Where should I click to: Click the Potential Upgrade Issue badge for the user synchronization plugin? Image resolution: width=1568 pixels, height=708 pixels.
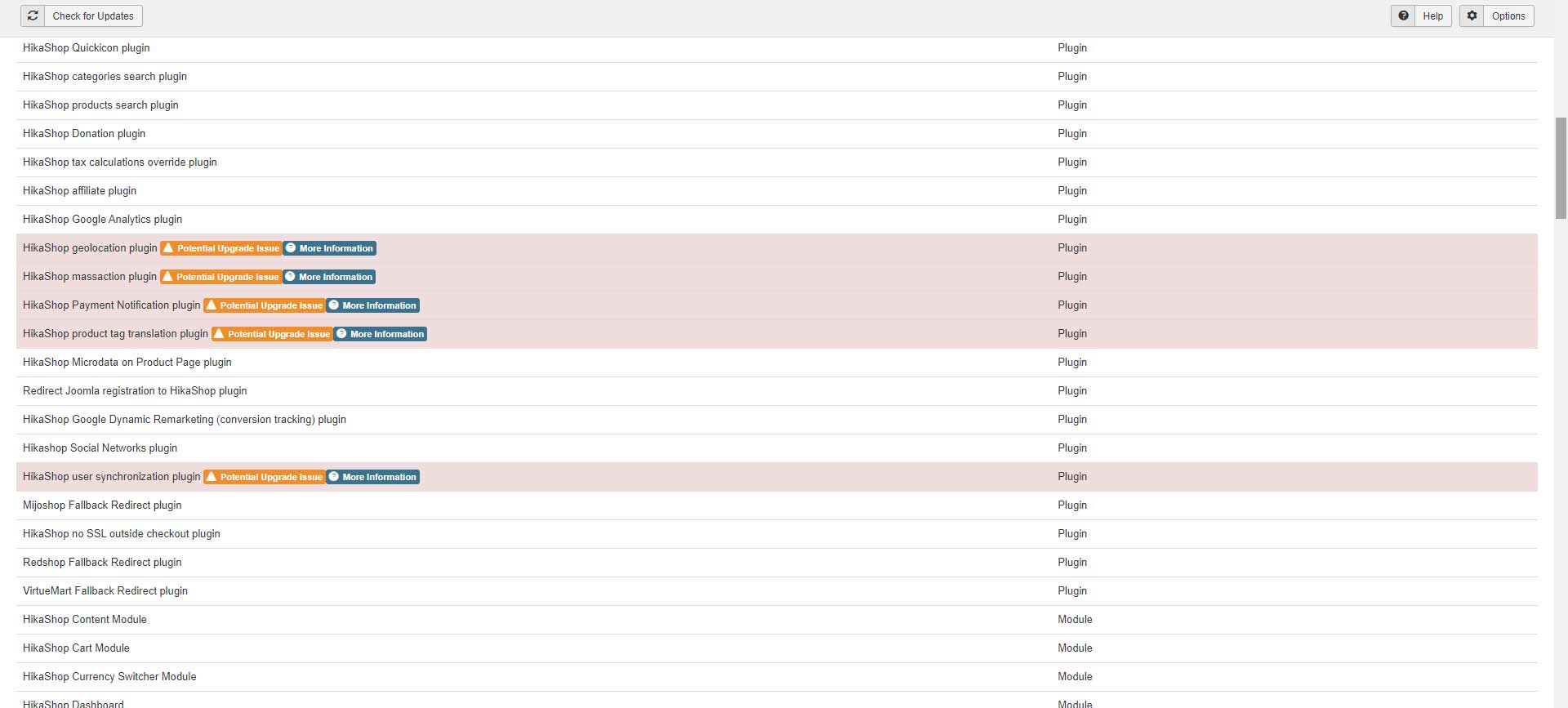[x=265, y=477]
